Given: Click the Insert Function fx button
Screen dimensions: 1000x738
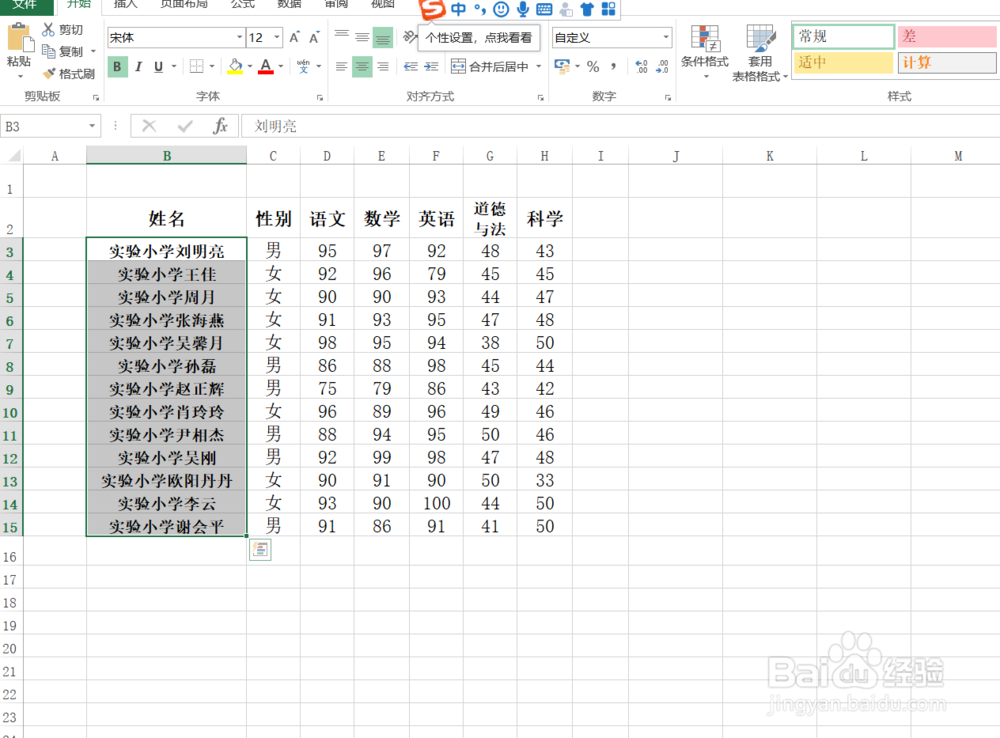Looking at the screenshot, I should coord(220,126).
